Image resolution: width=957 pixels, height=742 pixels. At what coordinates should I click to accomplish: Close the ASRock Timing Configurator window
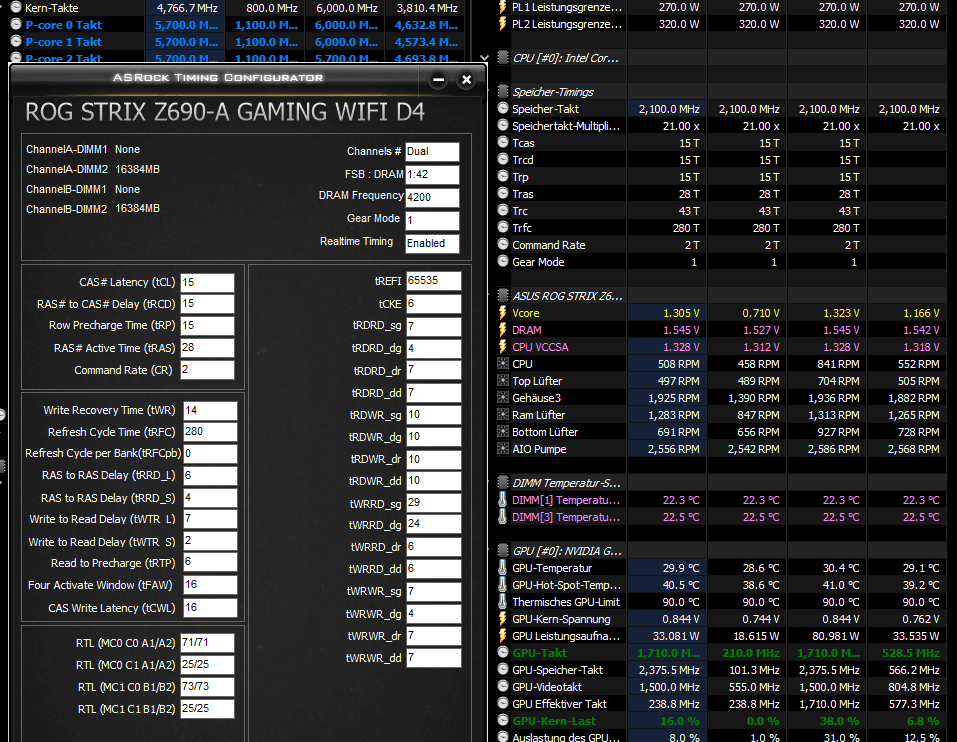coord(466,79)
